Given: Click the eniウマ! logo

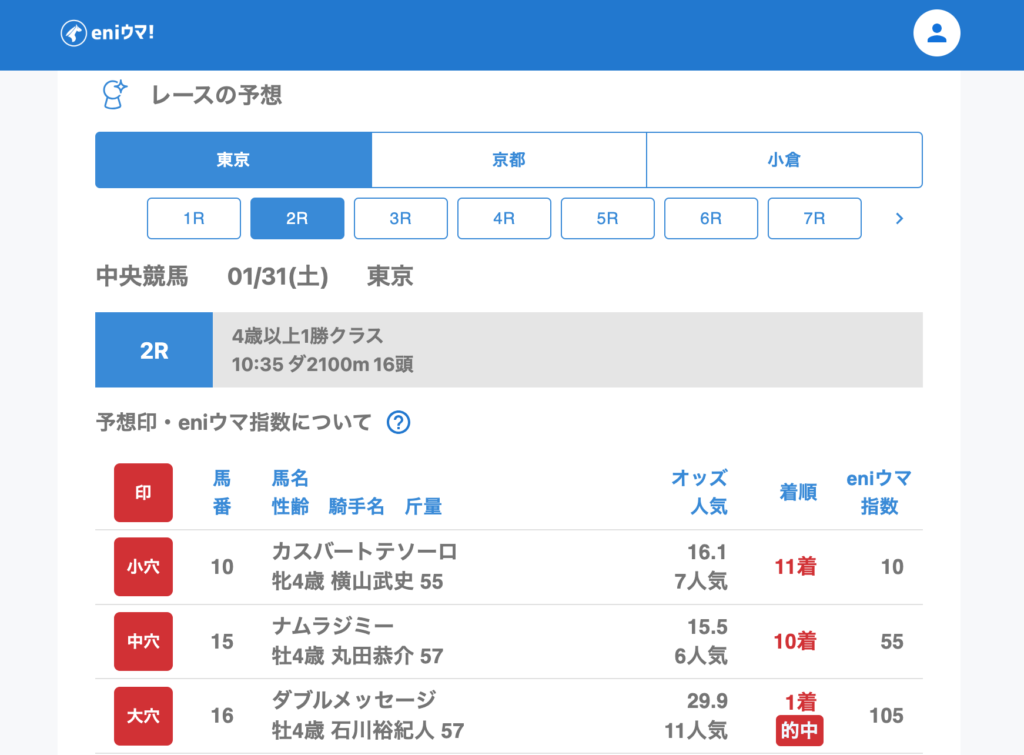Looking at the screenshot, I should click(x=107, y=33).
